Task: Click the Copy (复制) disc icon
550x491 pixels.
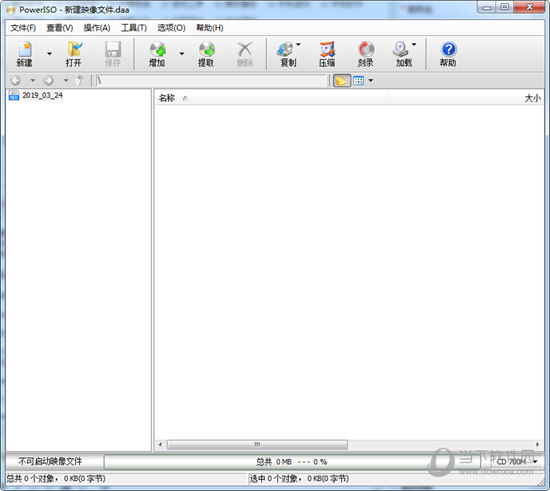Action: [286, 49]
